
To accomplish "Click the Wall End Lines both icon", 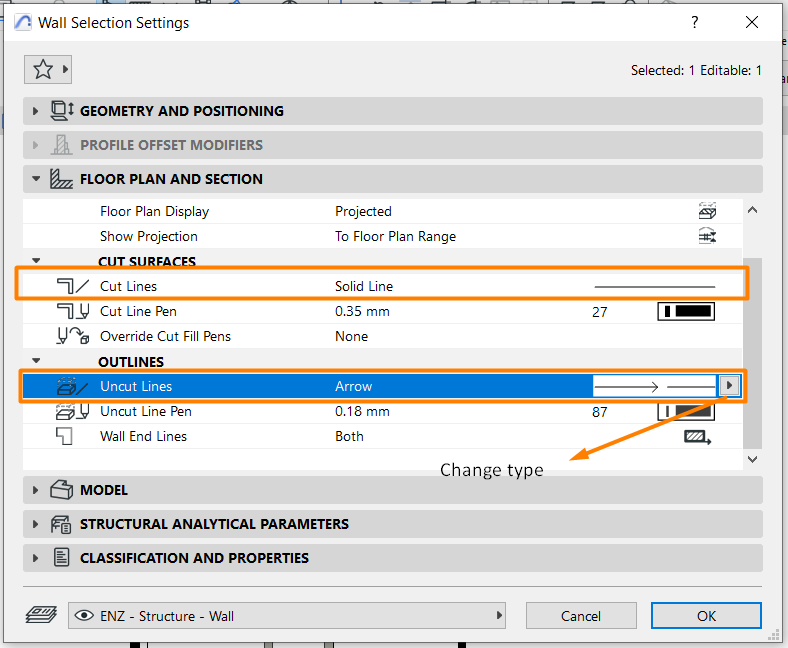I will [x=698, y=436].
